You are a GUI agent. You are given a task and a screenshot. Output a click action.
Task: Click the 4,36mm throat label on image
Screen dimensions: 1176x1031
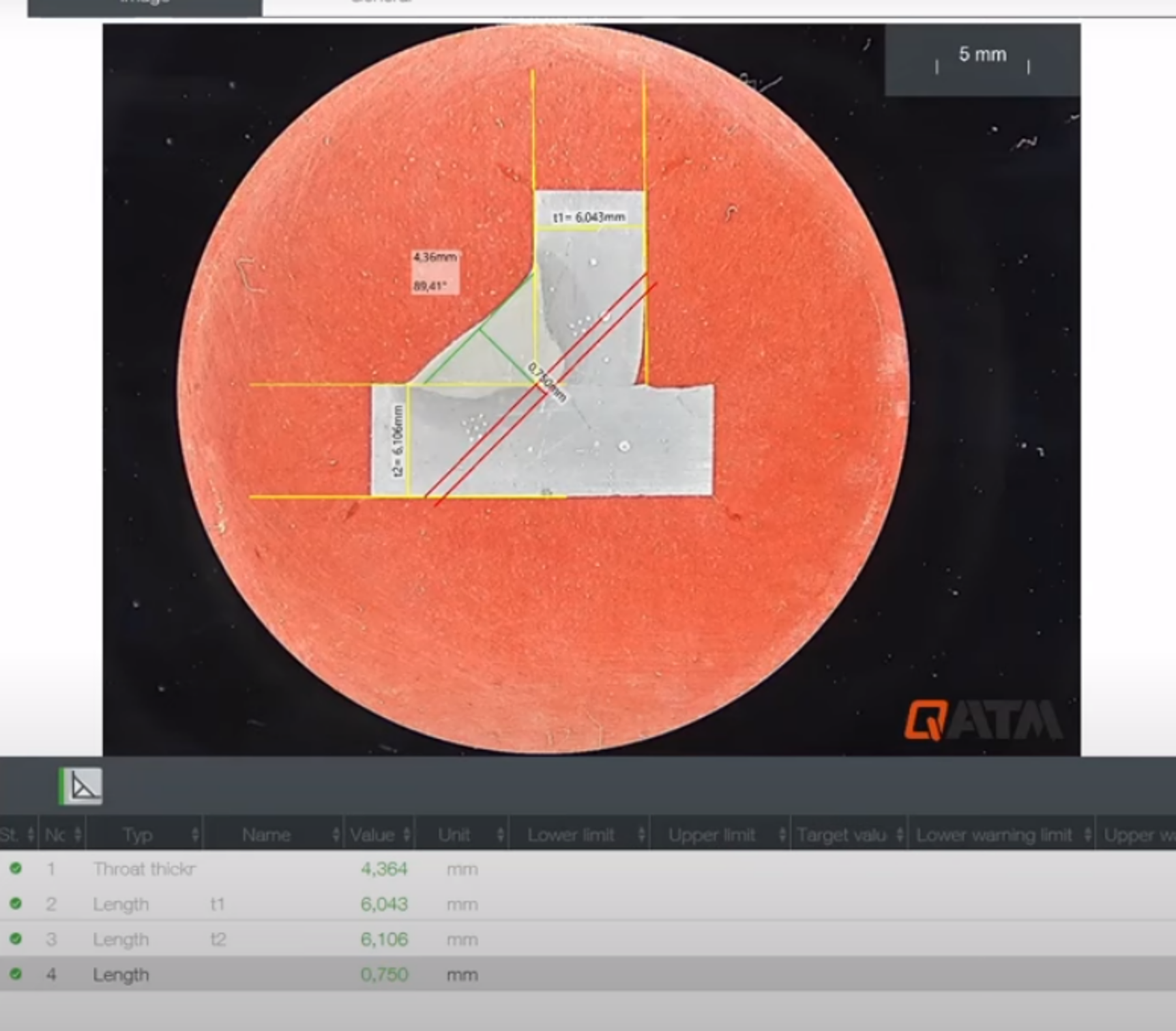point(435,257)
